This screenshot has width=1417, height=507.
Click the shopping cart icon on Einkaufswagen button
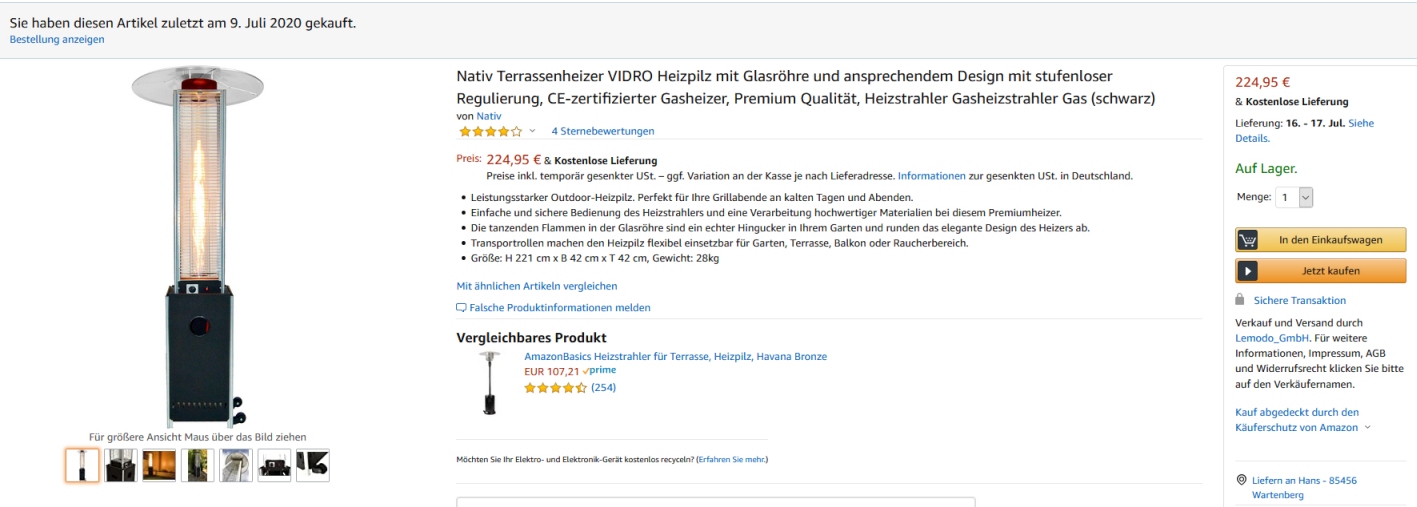1248,240
